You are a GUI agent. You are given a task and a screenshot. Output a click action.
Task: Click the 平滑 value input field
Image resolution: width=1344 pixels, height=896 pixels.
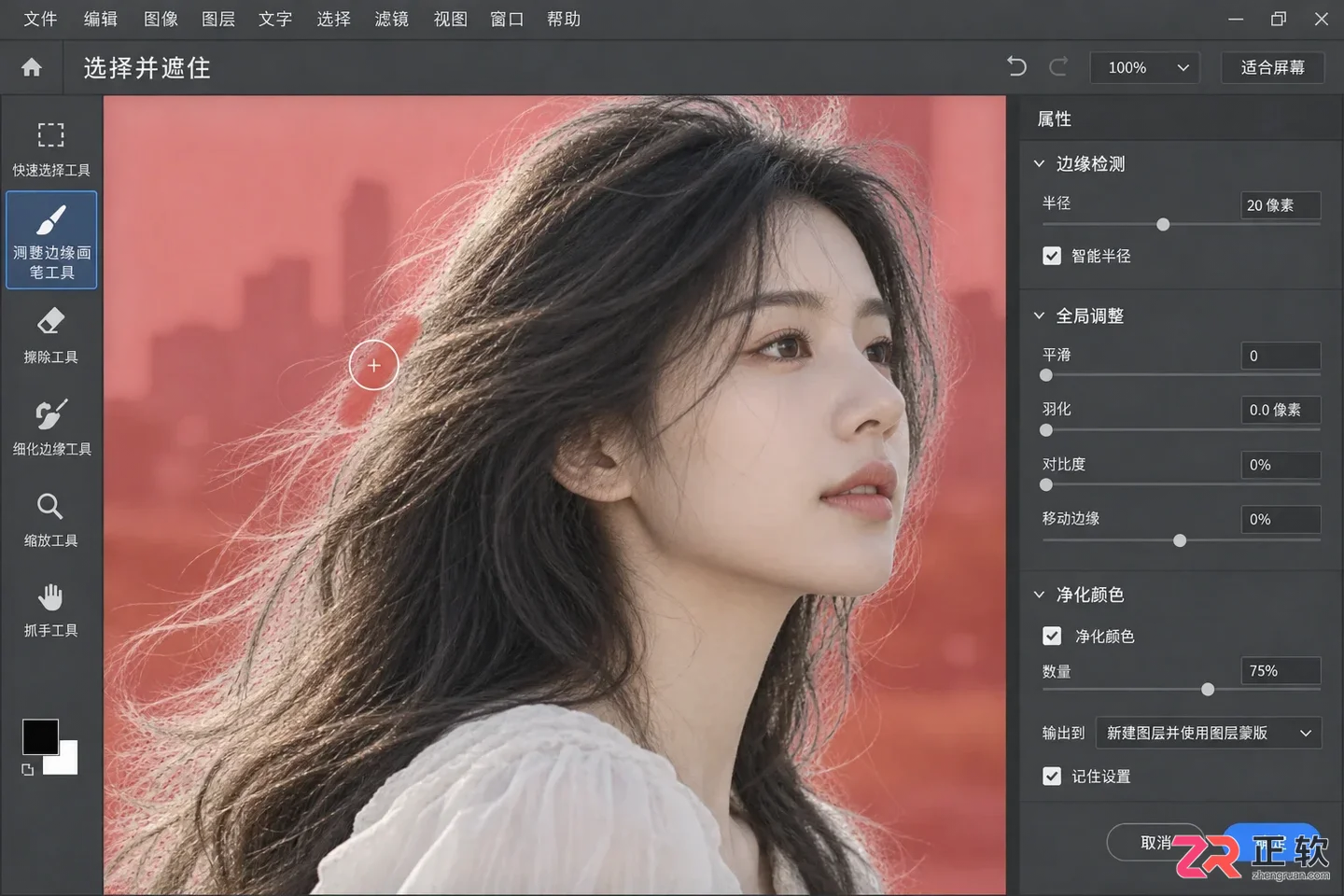coord(1281,356)
